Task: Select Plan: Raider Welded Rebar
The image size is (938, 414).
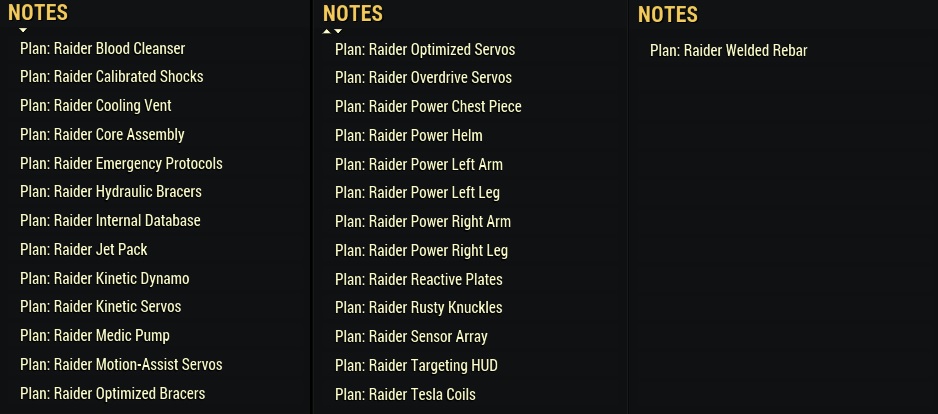Action: [x=728, y=50]
